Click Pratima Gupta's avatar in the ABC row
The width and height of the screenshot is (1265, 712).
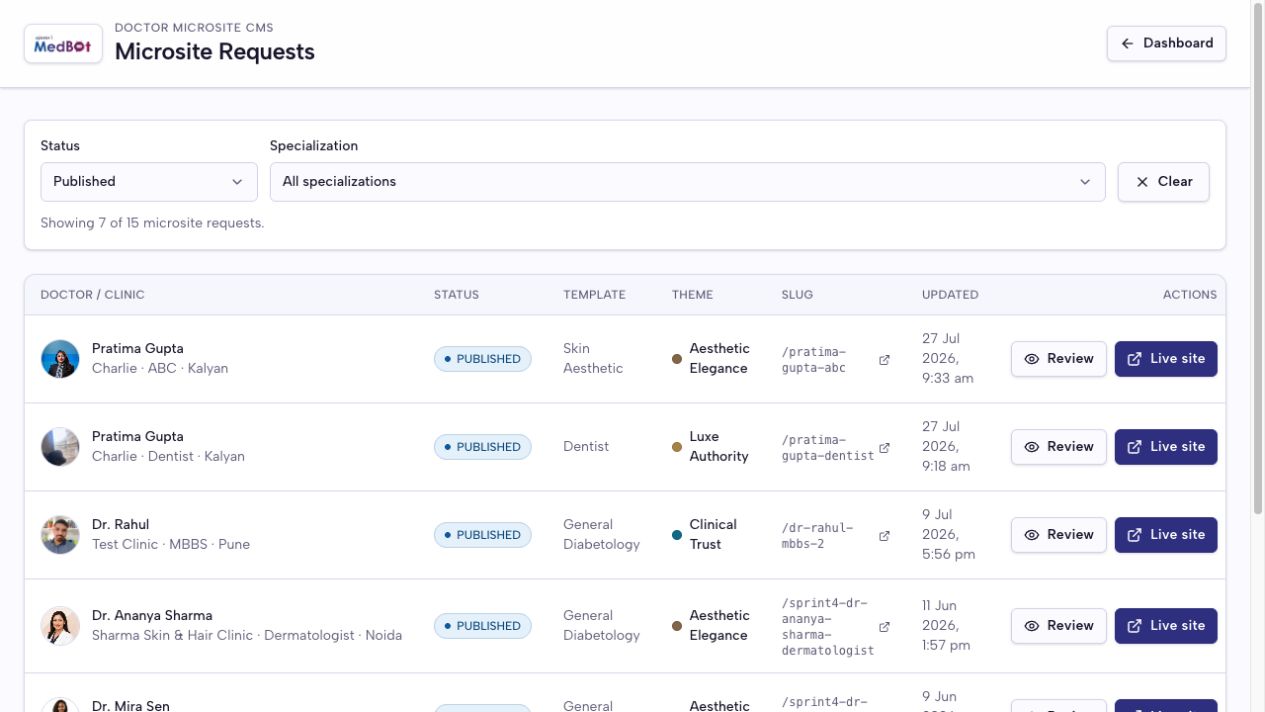60,359
